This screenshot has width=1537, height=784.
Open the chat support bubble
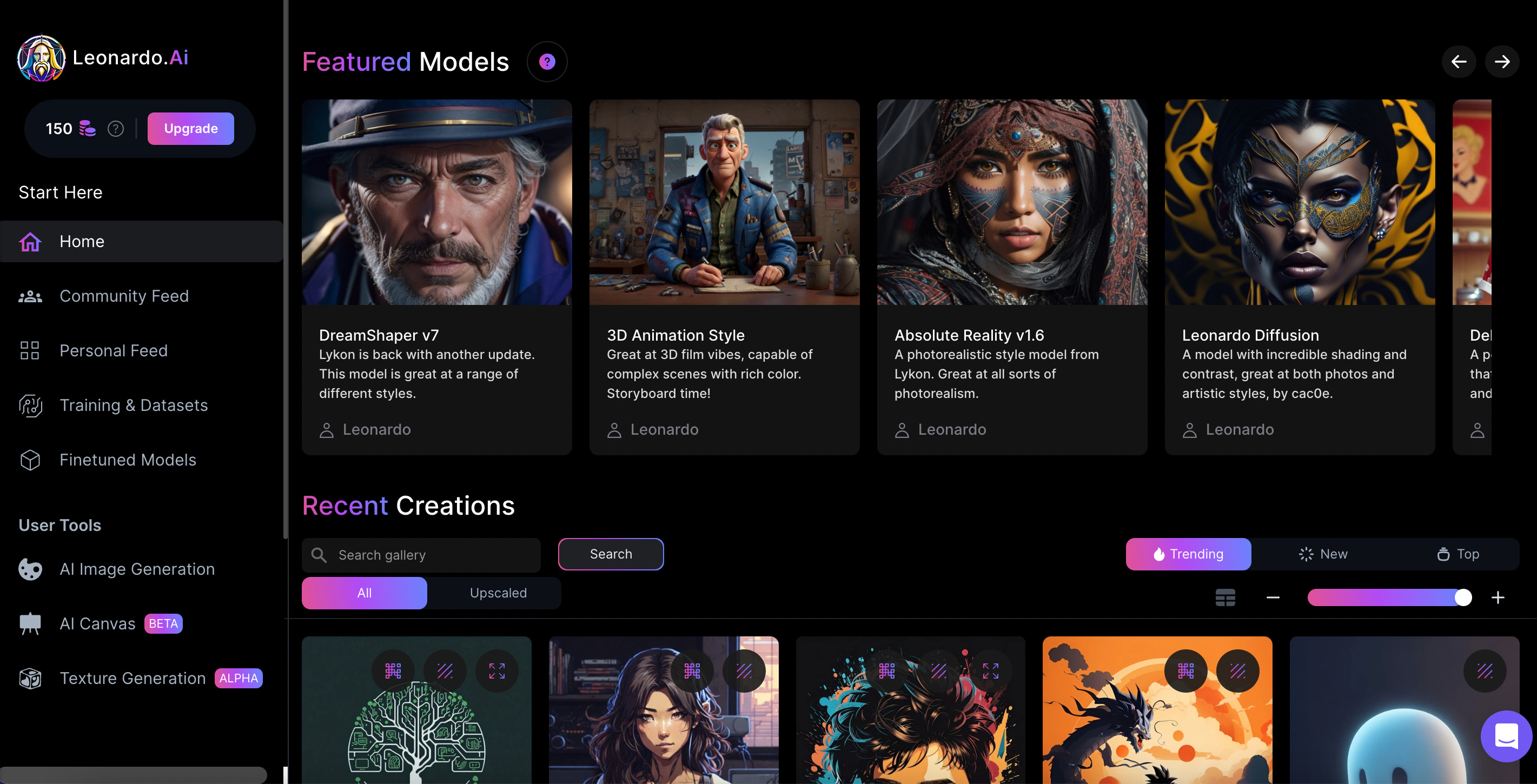1506,736
